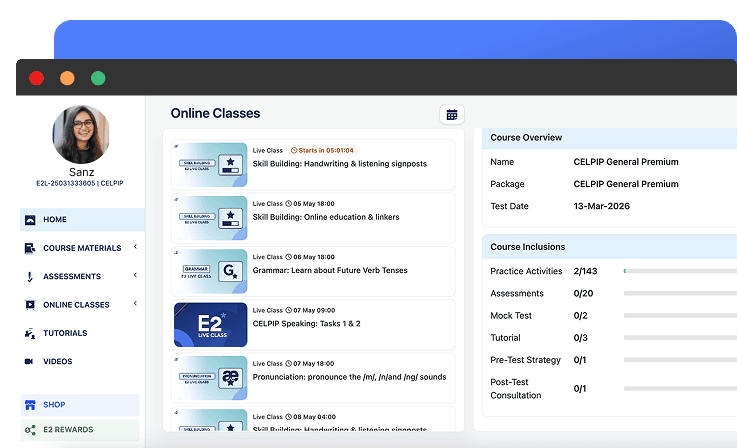The width and height of the screenshot is (737, 448).
Task: Click the E2 Rewards share icon
Action: (x=30, y=430)
